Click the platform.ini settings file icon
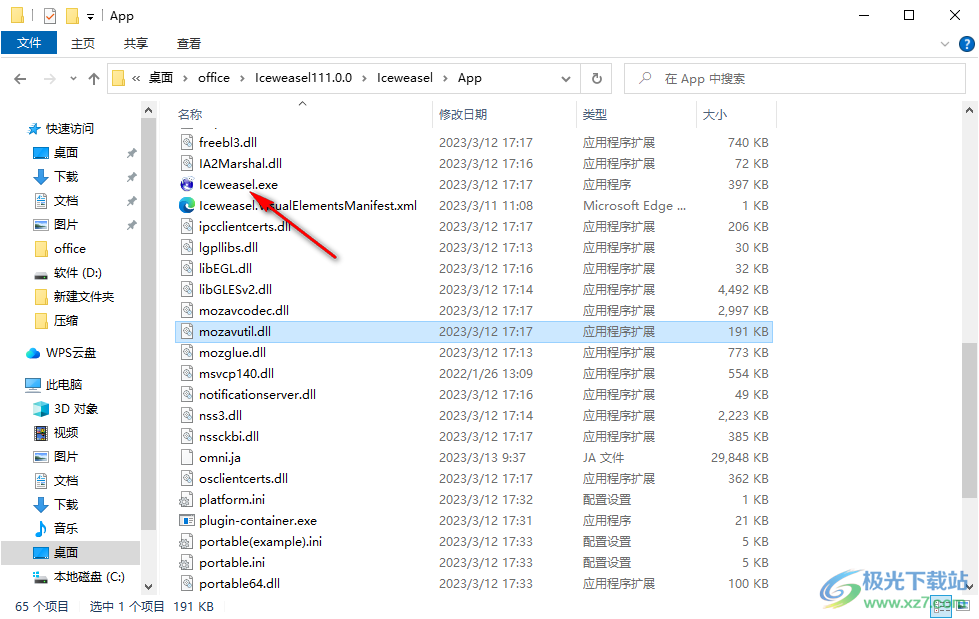The height and width of the screenshot is (619, 979). click(x=185, y=500)
